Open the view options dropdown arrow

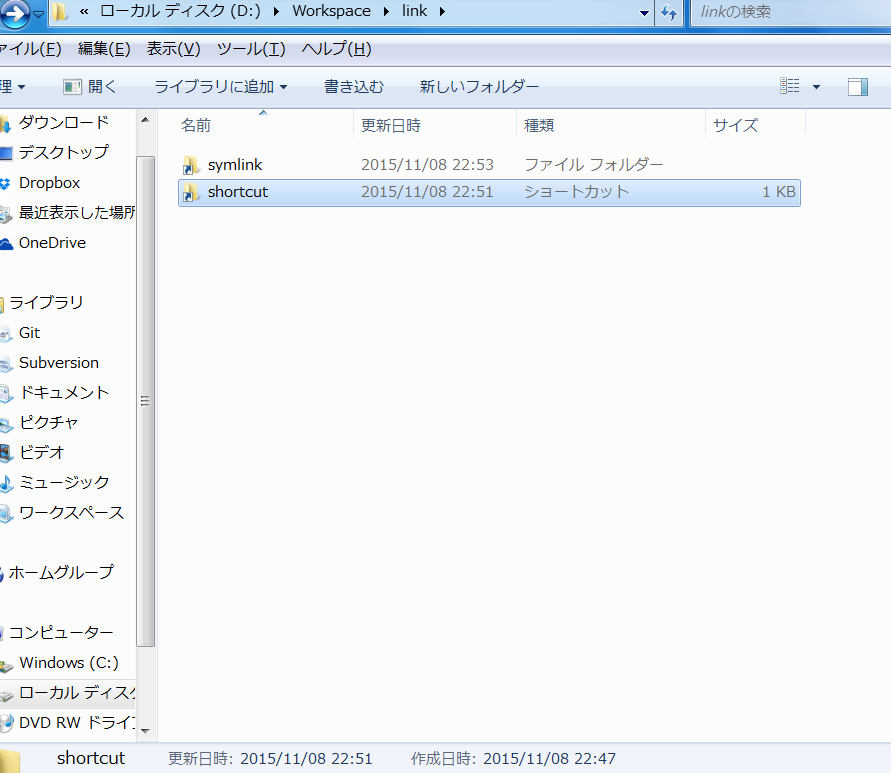(816, 87)
